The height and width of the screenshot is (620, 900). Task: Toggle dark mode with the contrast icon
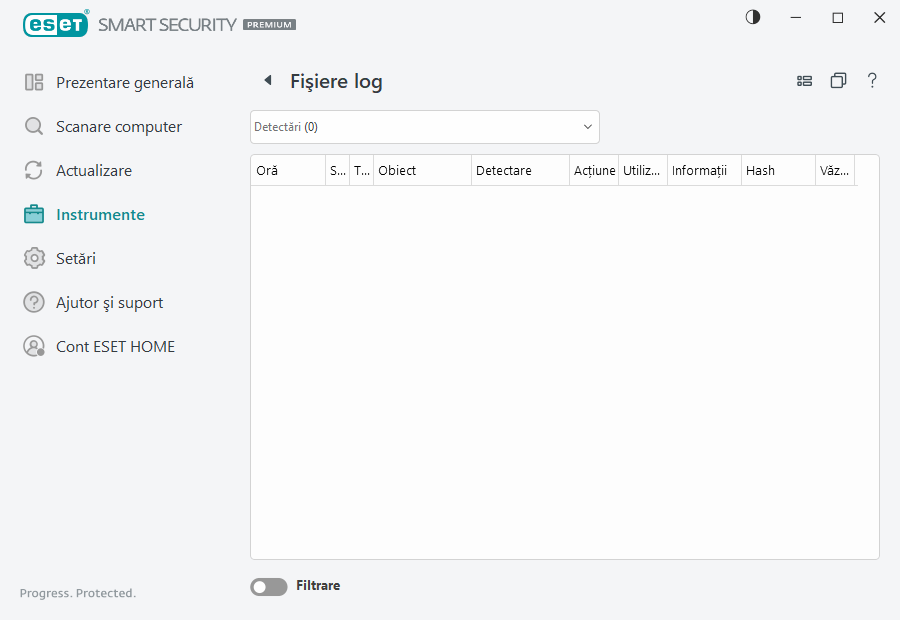tap(752, 17)
